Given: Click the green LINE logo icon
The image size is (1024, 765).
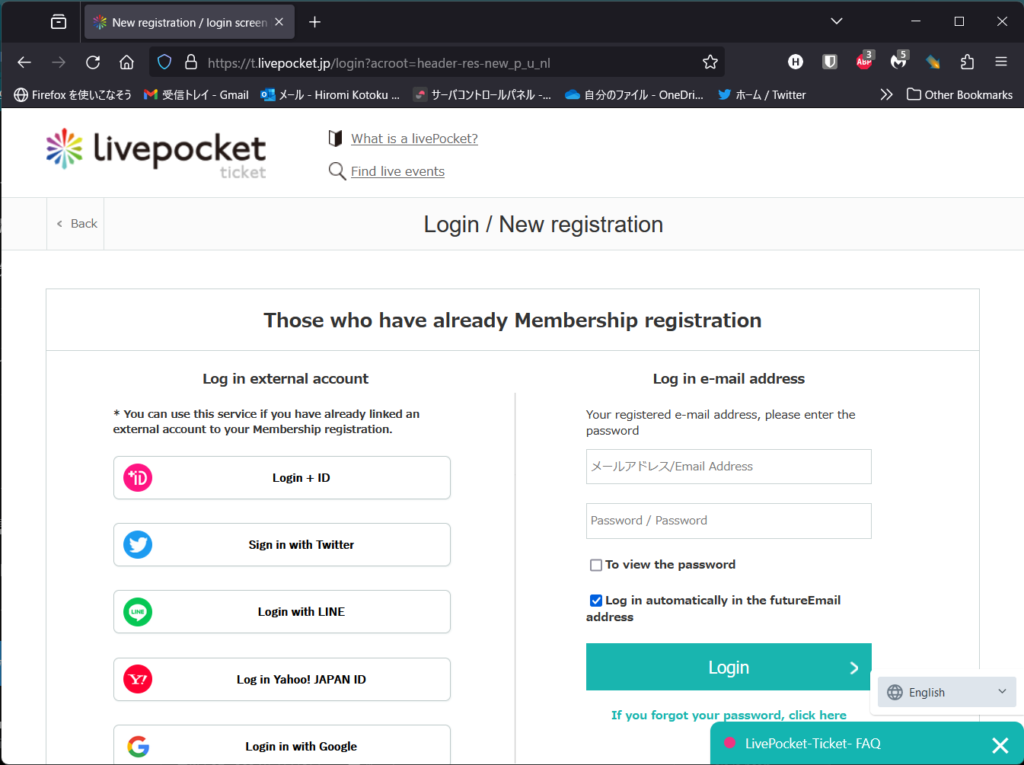Looking at the screenshot, I should point(138,612).
